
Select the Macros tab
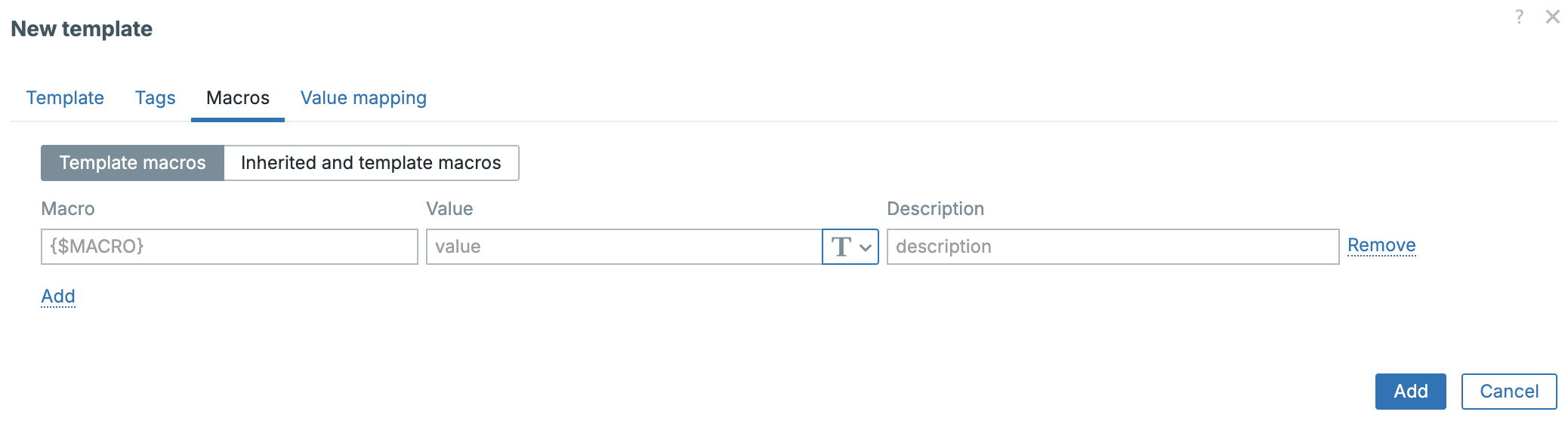tap(237, 98)
